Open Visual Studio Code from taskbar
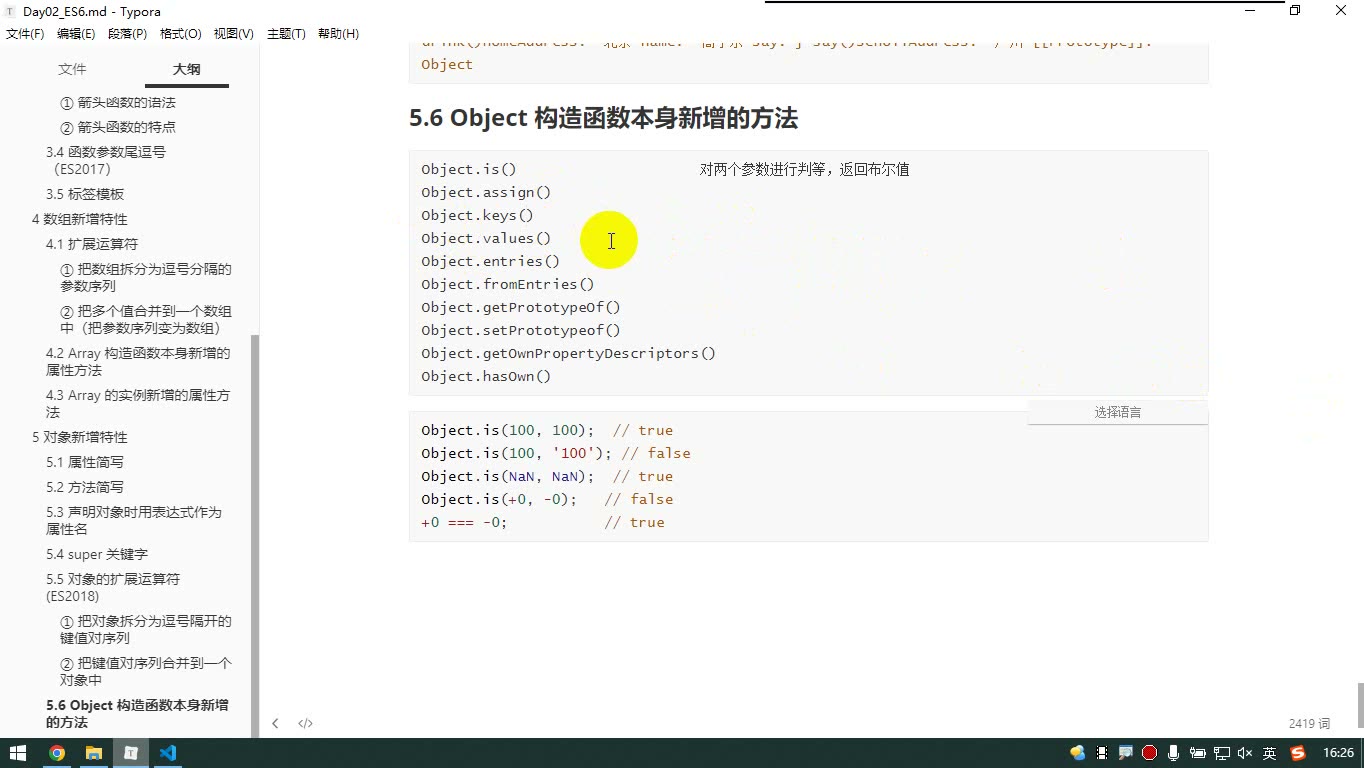Screen dimensions: 1364x768 click(x=168, y=753)
